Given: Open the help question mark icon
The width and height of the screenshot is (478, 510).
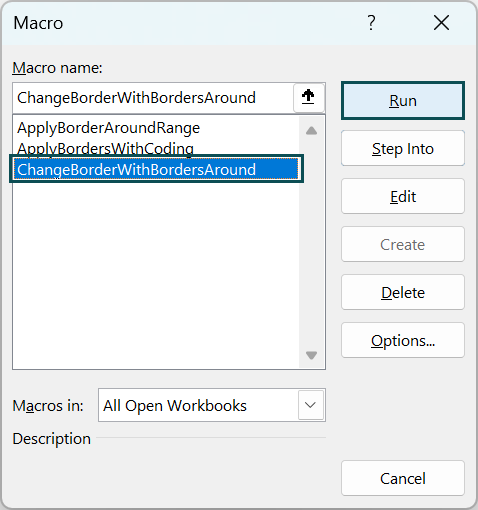Looking at the screenshot, I should (x=371, y=23).
